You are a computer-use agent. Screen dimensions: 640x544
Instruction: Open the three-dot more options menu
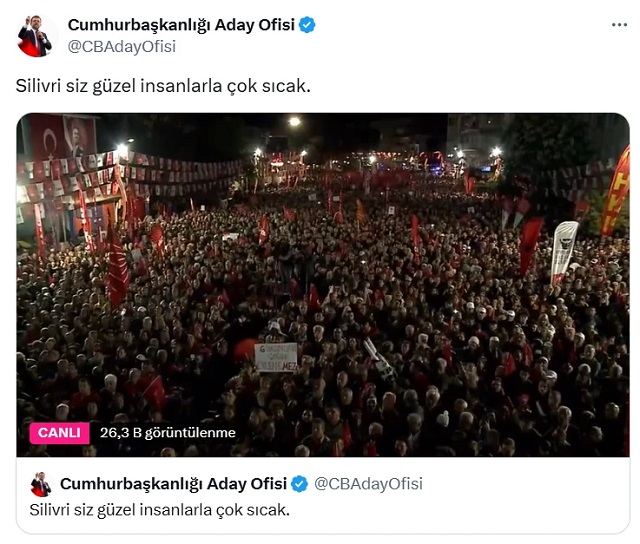tap(619, 25)
